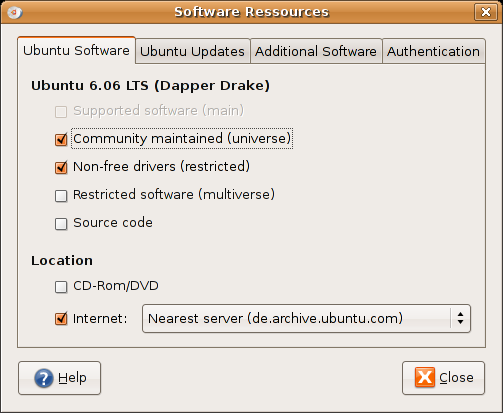Go to the Authentication tab
The width and height of the screenshot is (503, 413).
[x=433, y=52]
